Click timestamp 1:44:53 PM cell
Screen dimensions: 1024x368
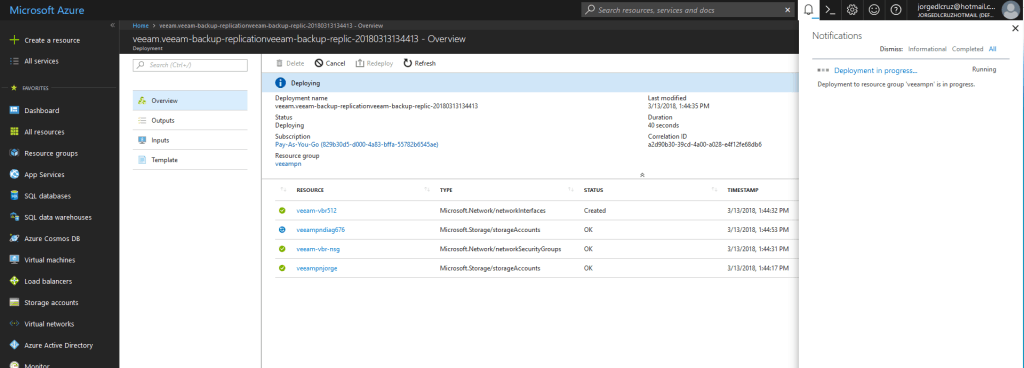[758, 230]
